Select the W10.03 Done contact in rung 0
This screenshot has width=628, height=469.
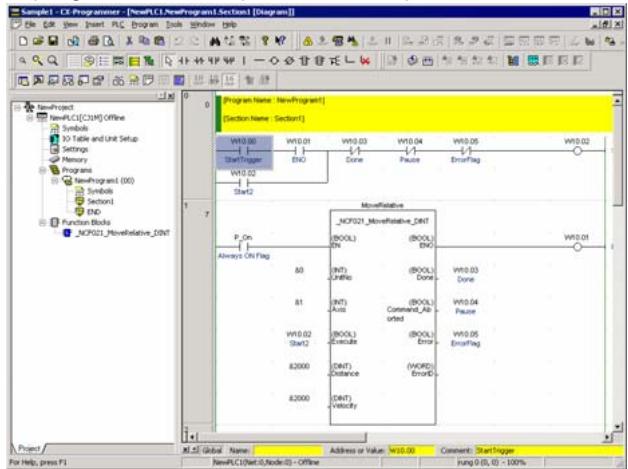point(354,151)
